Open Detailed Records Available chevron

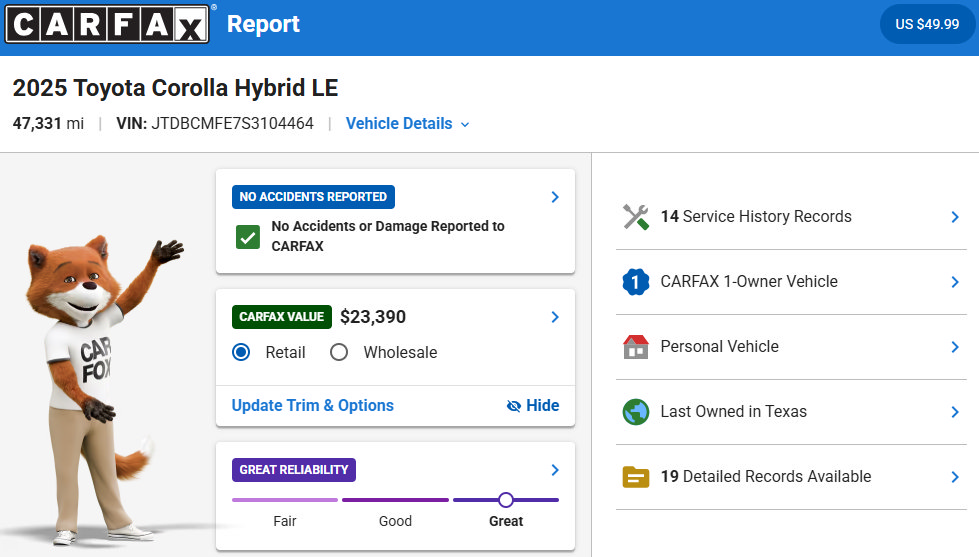[x=955, y=477]
